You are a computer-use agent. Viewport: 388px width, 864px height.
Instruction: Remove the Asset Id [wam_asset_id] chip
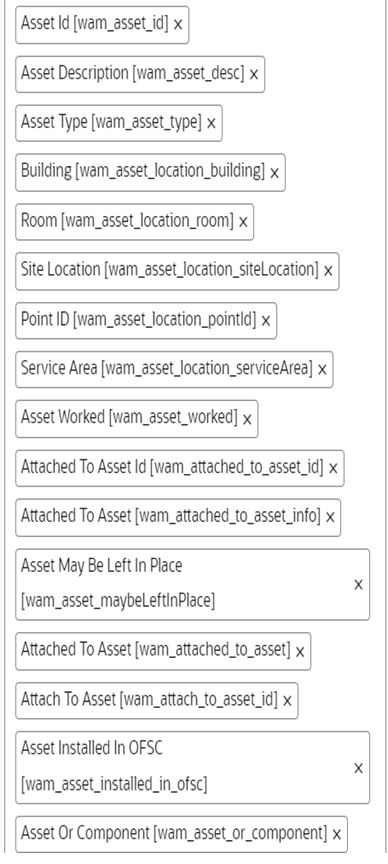click(177, 25)
